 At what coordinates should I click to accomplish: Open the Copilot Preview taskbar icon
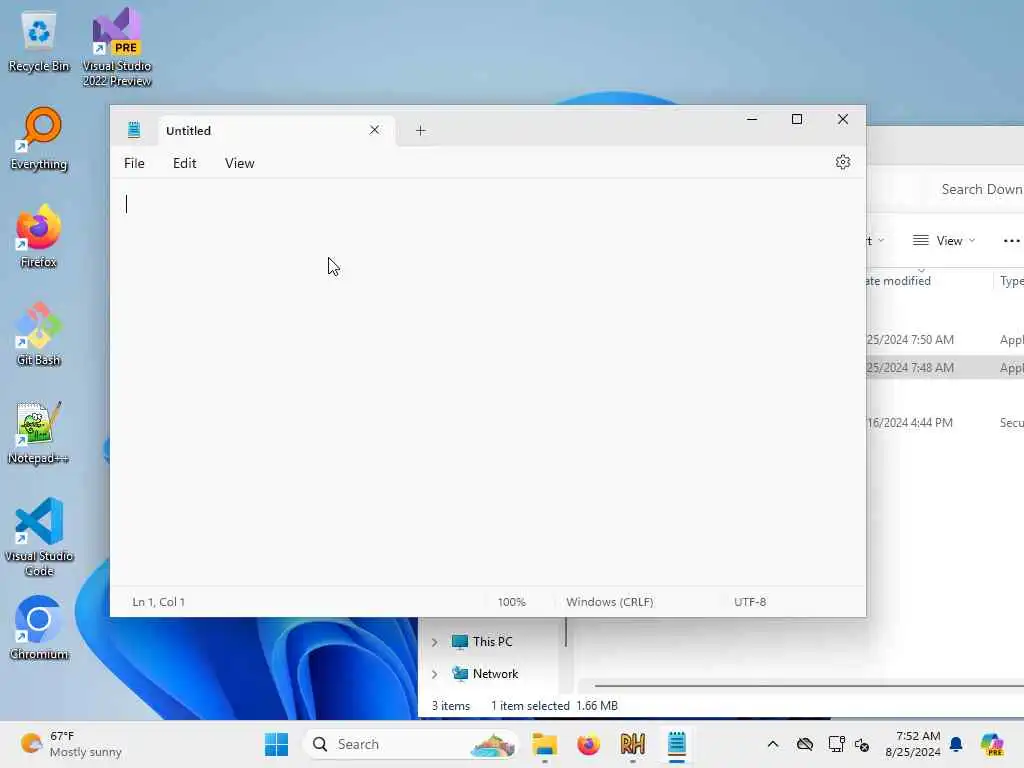(x=992, y=744)
